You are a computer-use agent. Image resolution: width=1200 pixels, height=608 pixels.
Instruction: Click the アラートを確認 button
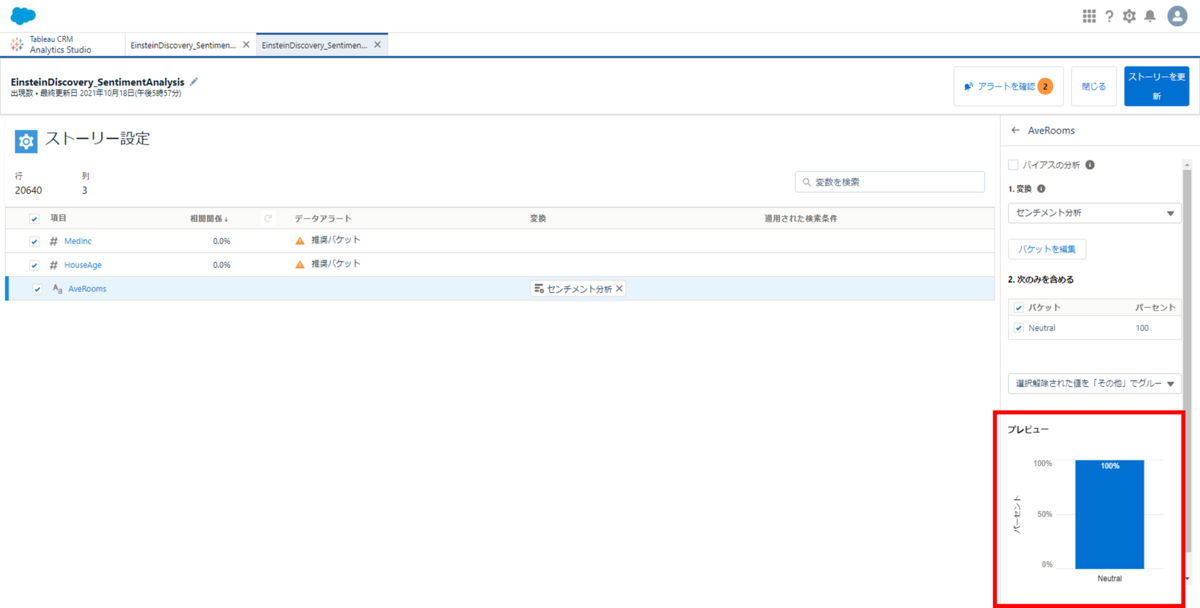pos(1008,87)
